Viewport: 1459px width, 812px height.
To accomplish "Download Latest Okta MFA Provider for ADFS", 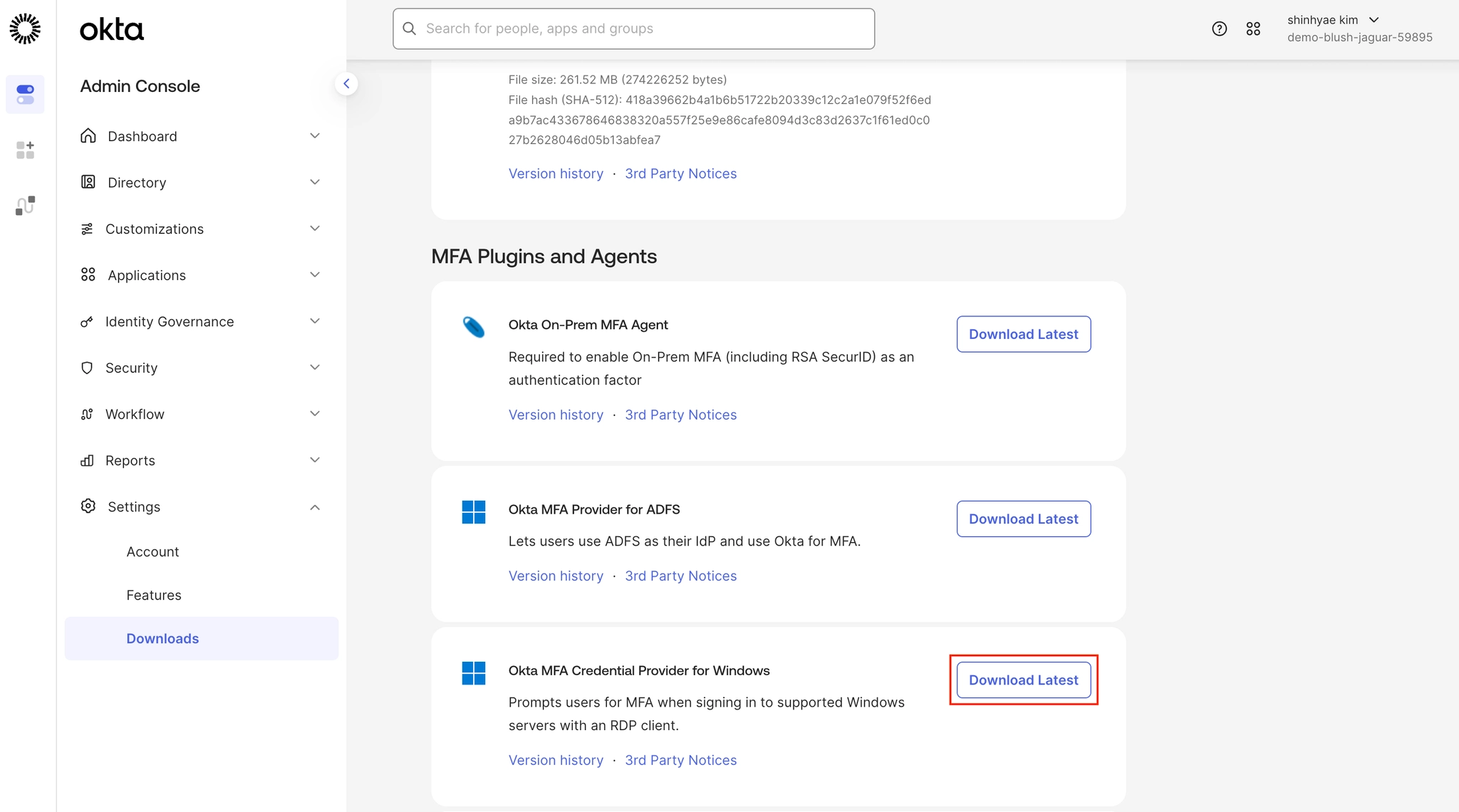I will (x=1024, y=519).
